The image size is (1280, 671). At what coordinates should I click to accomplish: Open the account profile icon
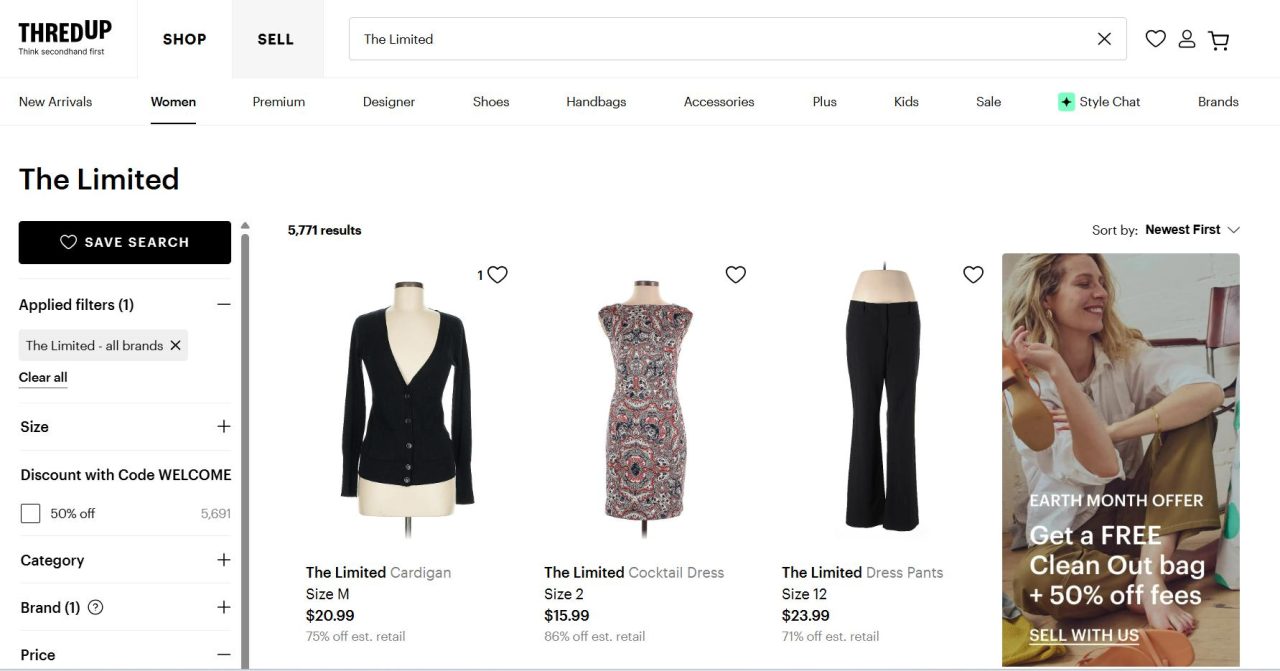point(1187,39)
